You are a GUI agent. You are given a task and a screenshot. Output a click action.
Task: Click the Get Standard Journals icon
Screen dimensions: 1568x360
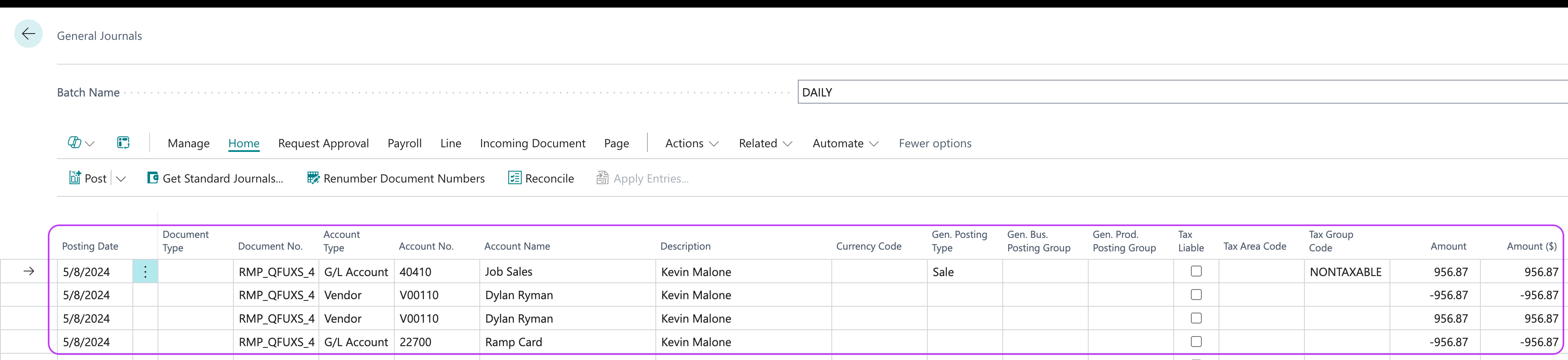(x=153, y=178)
